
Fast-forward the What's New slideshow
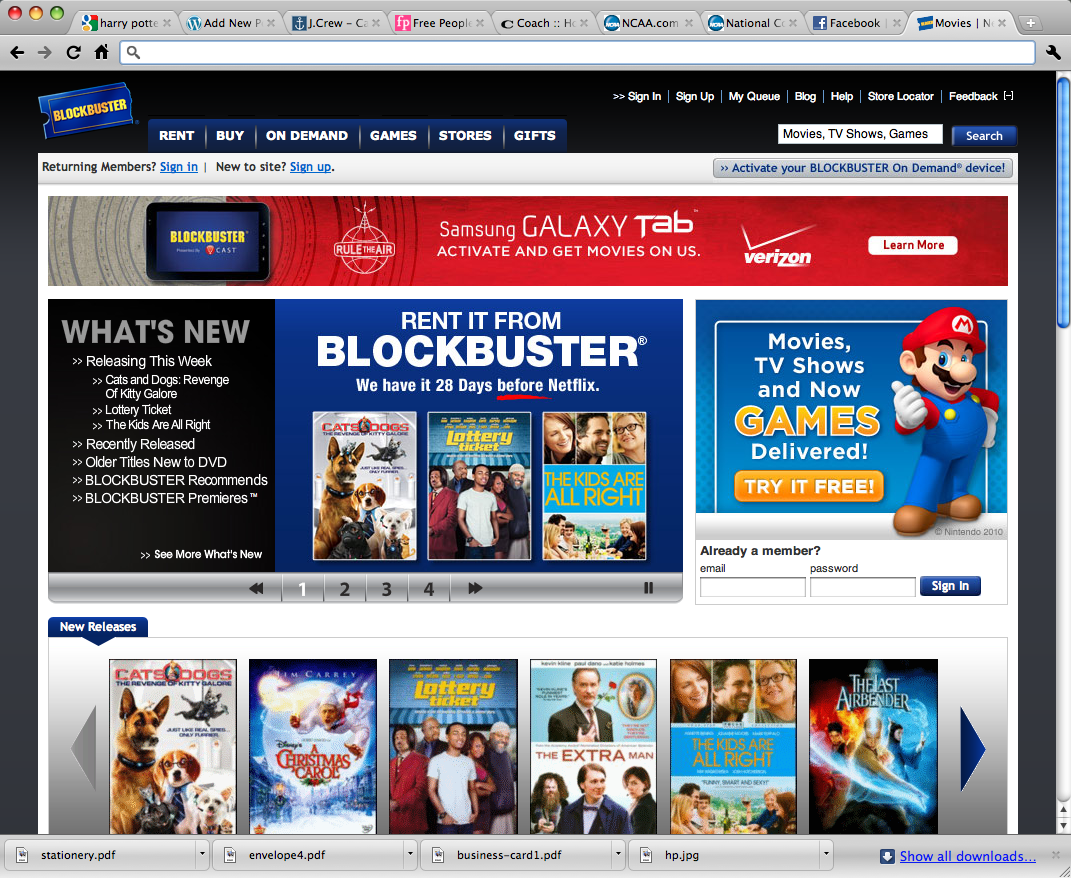coord(475,588)
